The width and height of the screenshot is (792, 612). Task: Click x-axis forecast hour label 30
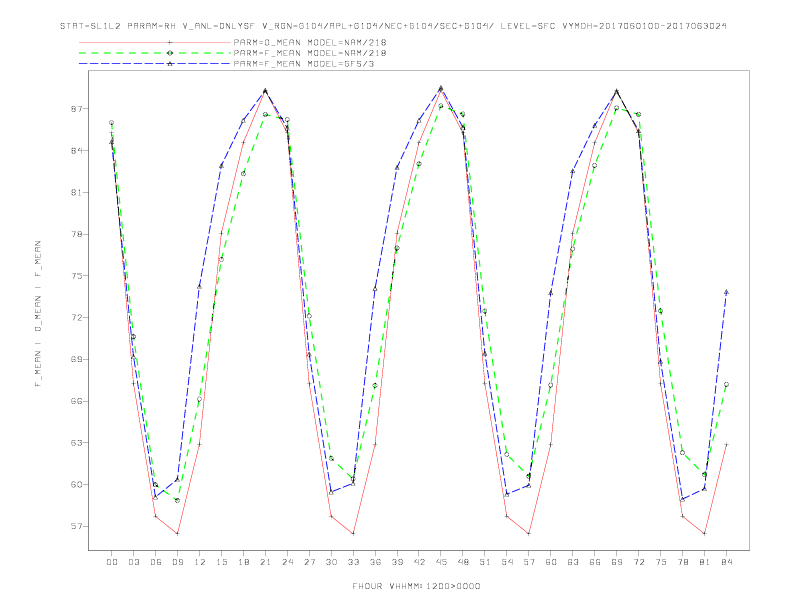331,562
